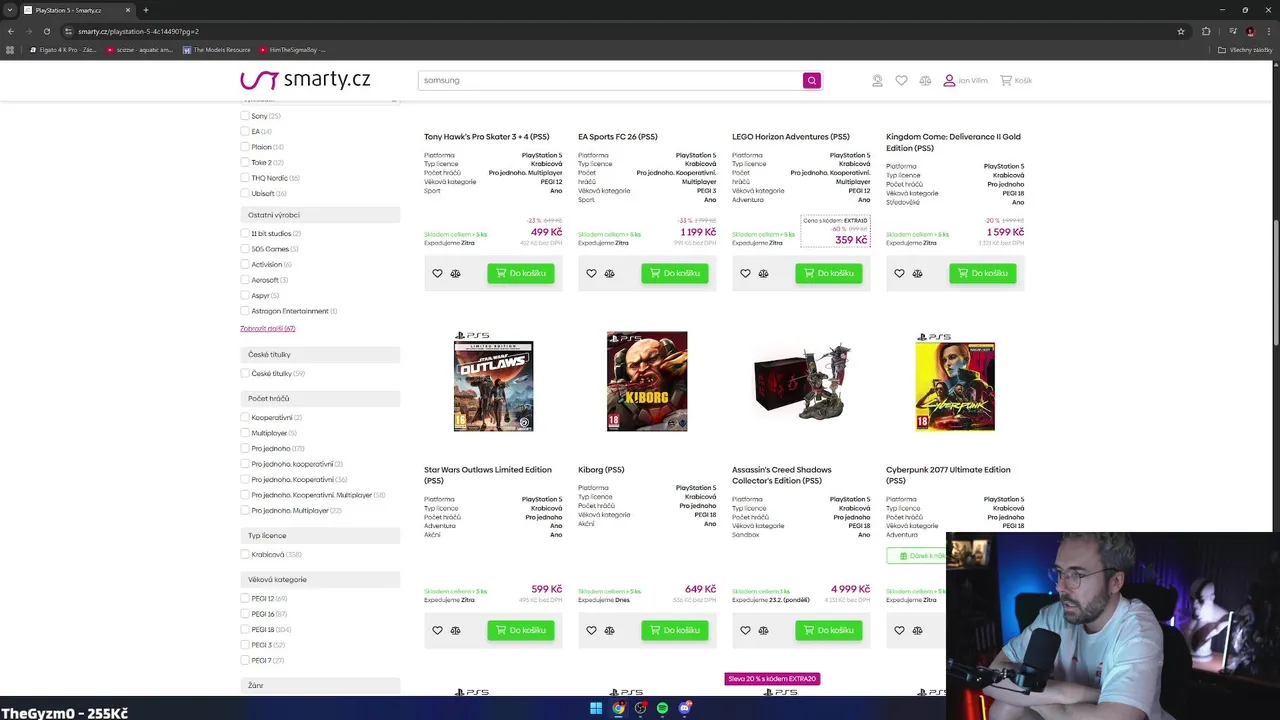
Task: Reload the page in Chrome
Action: 46,31
